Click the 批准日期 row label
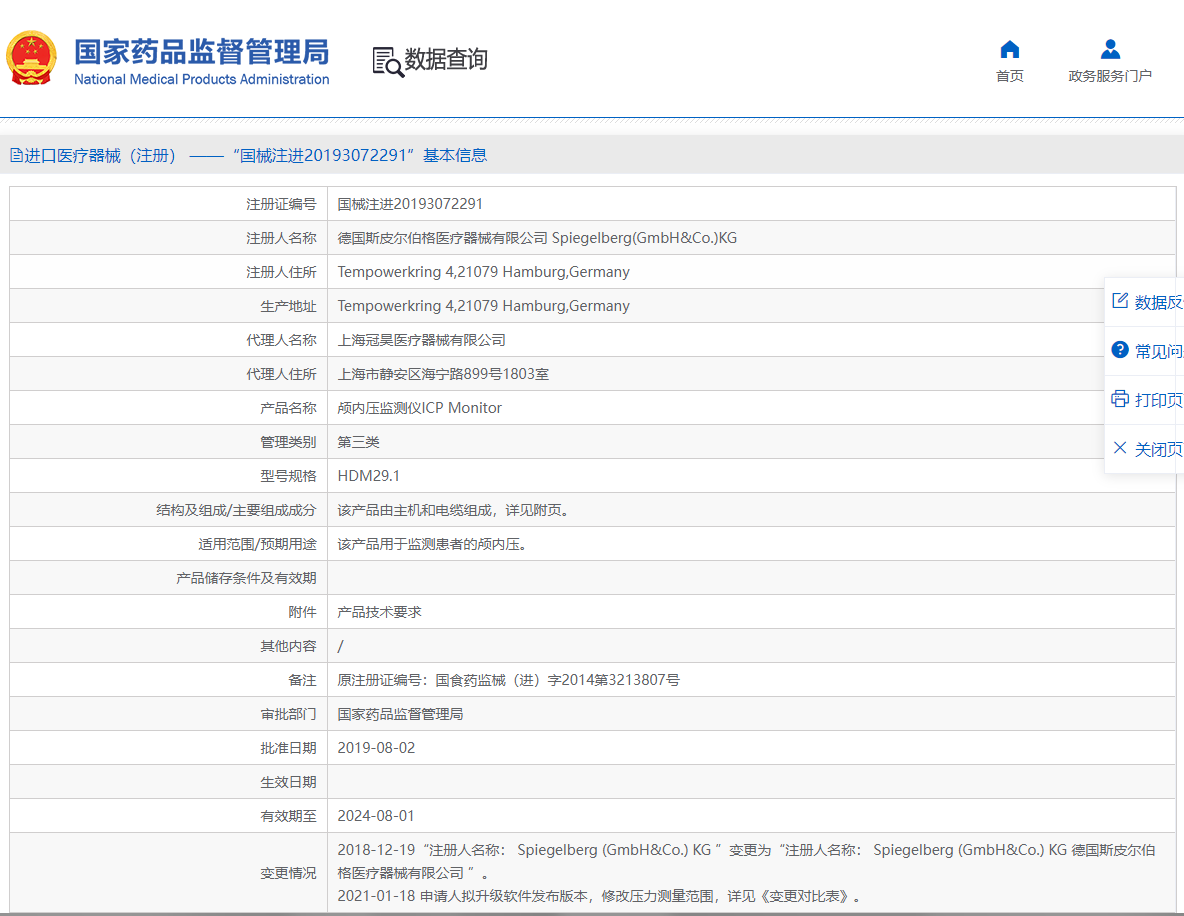This screenshot has width=1184, height=916. tap(288, 748)
